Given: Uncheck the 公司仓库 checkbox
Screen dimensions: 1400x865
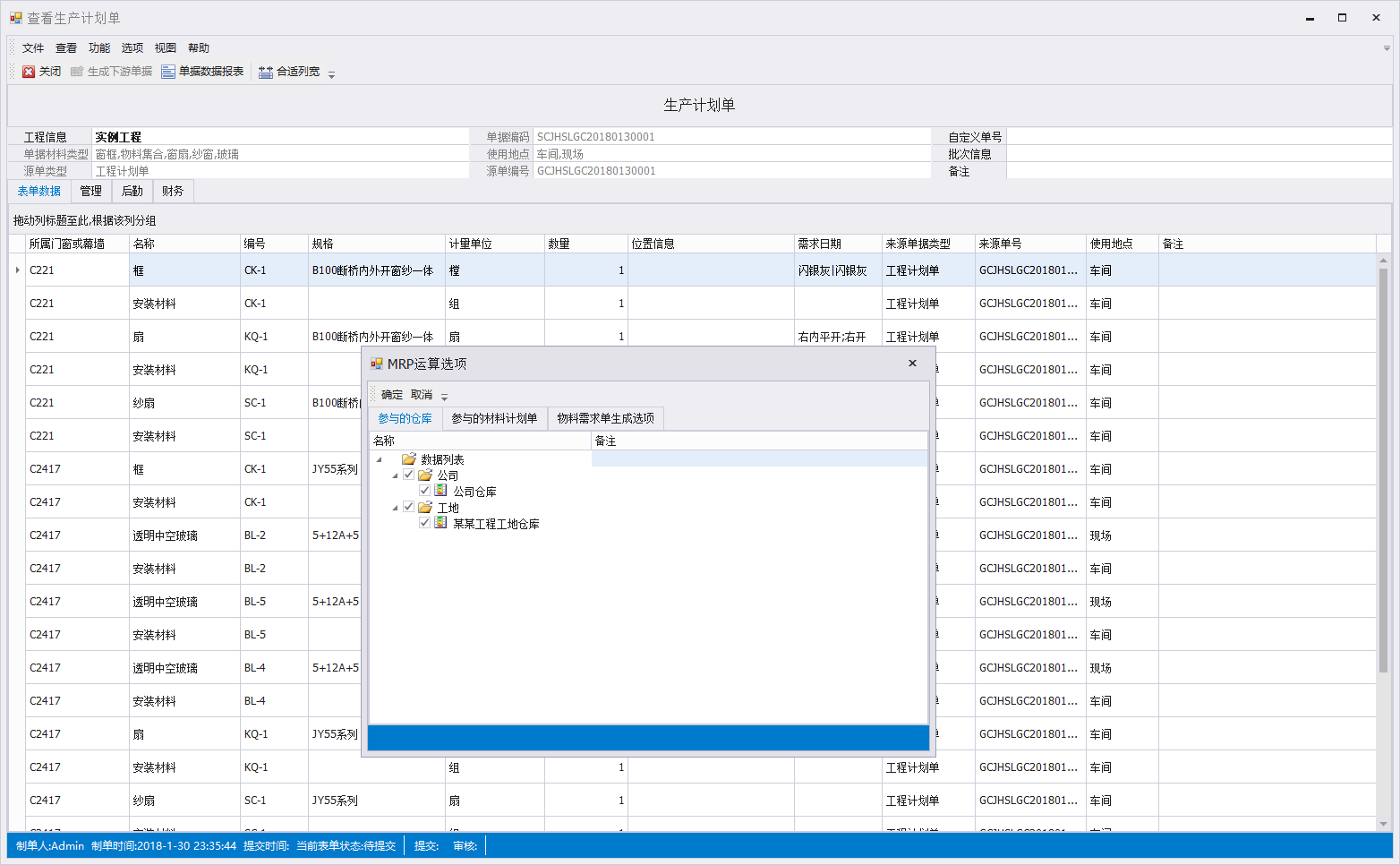Looking at the screenshot, I should (x=425, y=491).
